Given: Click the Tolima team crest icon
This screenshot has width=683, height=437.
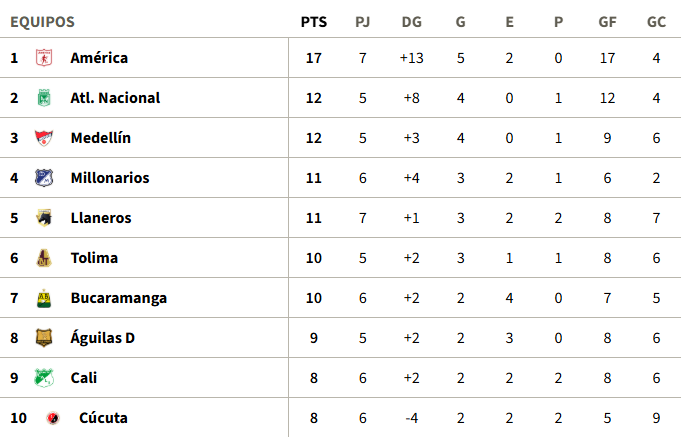Looking at the screenshot, I should tap(44, 258).
